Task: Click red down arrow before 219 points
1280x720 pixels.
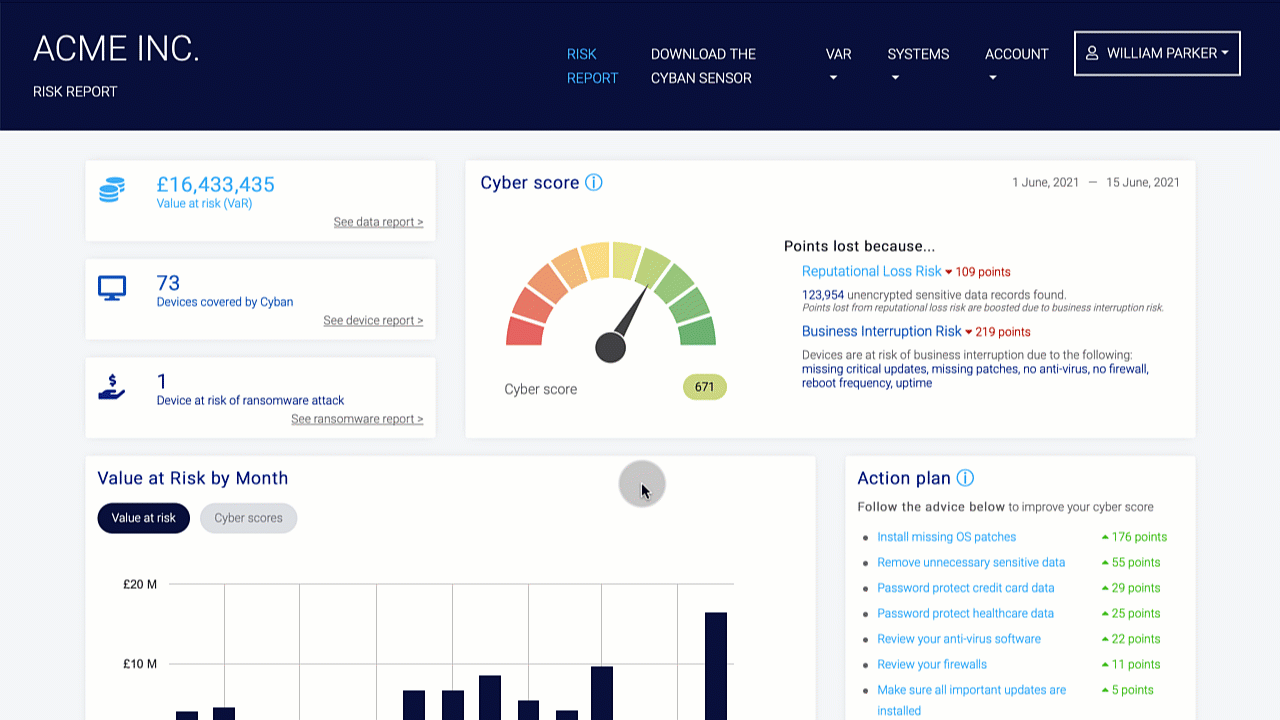Action: tap(968, 332)
